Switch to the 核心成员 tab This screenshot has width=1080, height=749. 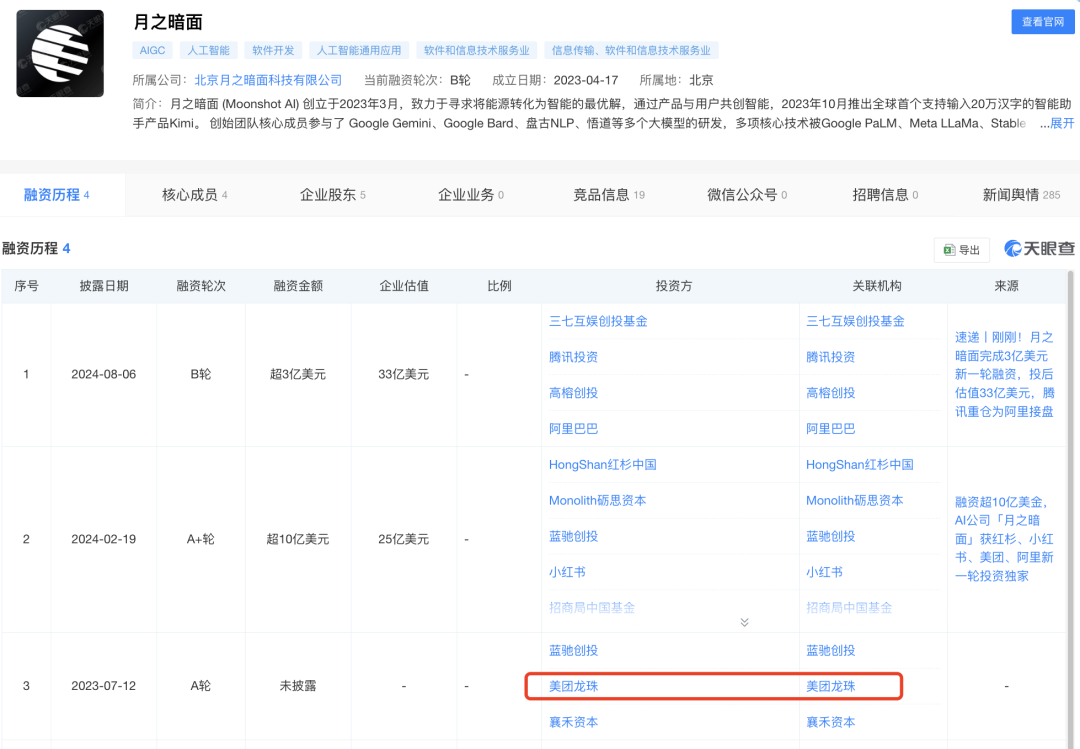point(194,195)
